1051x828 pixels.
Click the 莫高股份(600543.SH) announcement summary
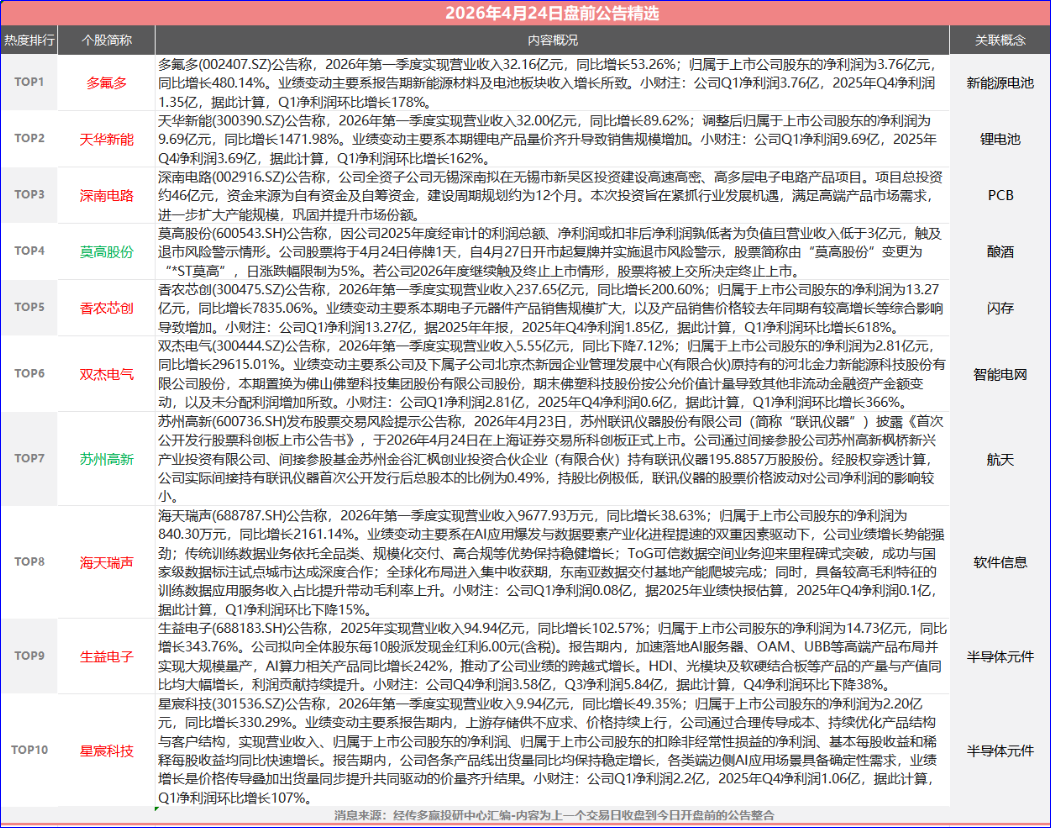pos(552,252)
